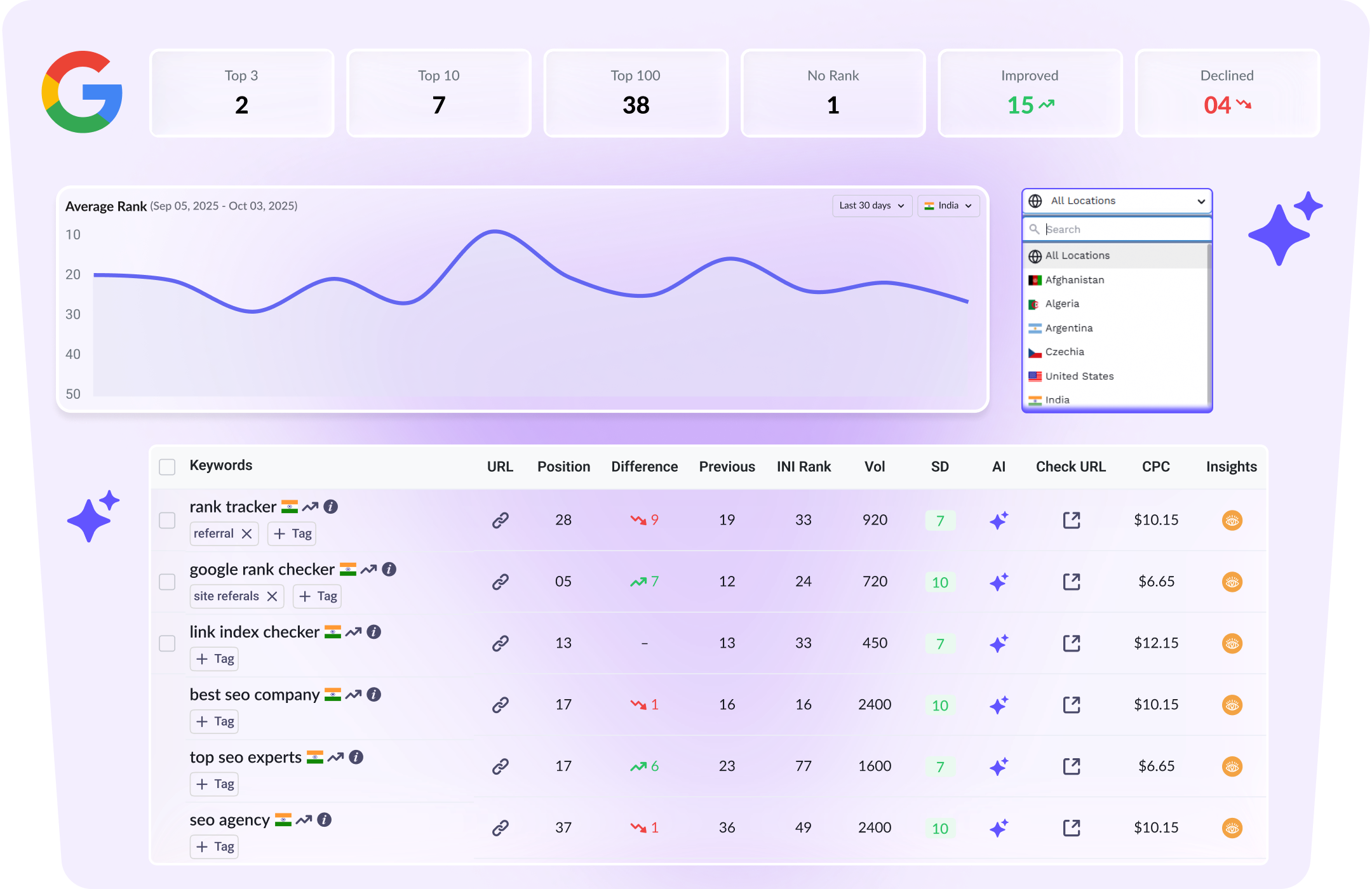
Task: Open AI sparkle icon for google rank checker
Action: (999, 582)
